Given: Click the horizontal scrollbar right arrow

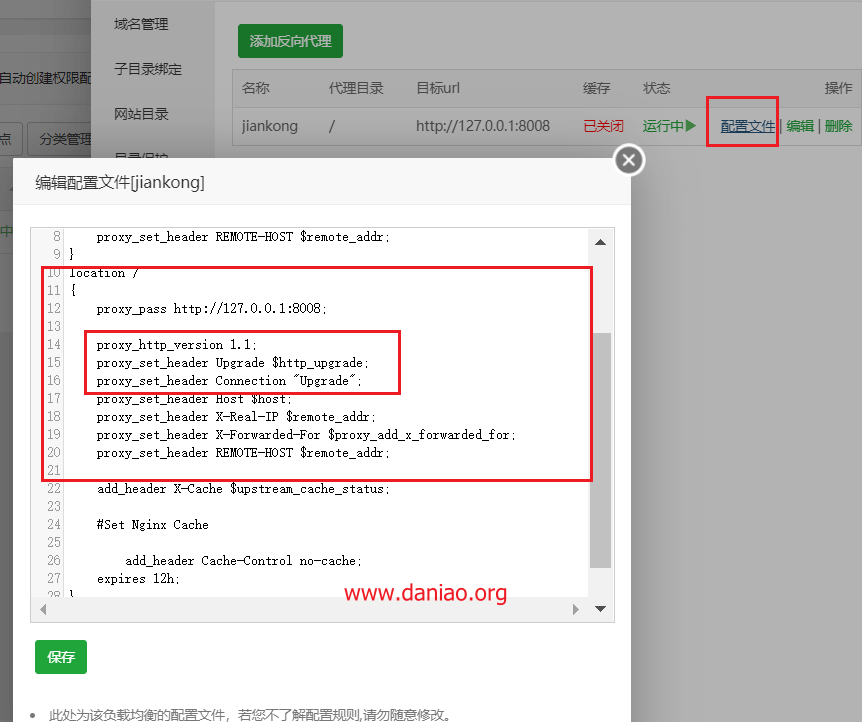Looking at the screenshot, I should click(575, 609).
